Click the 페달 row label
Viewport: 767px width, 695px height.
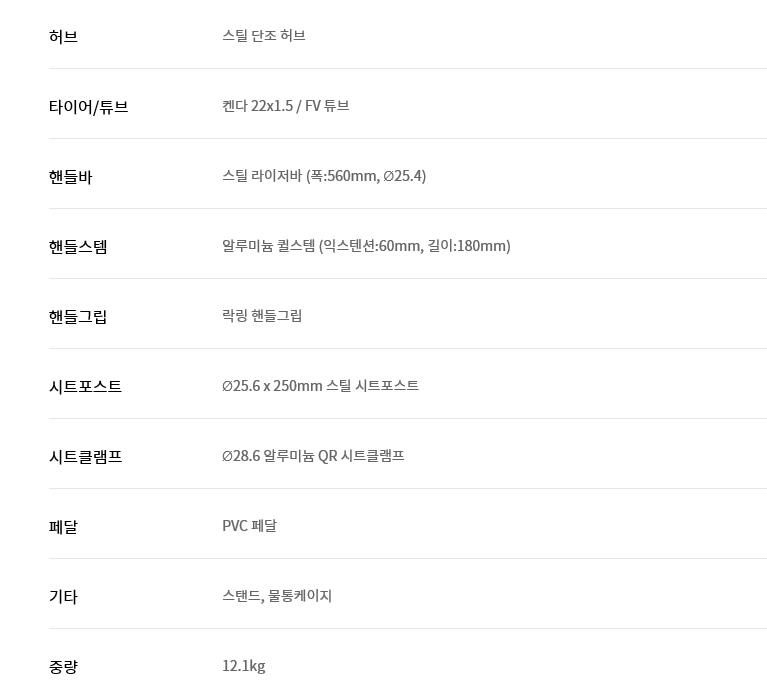(63, 527)
